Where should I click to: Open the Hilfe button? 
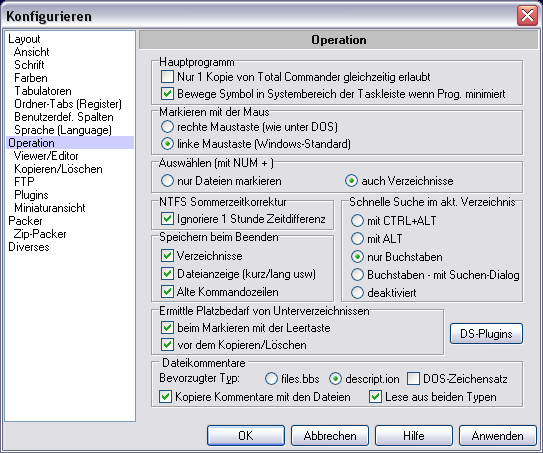pyautogui.click(x=414, y=435)
